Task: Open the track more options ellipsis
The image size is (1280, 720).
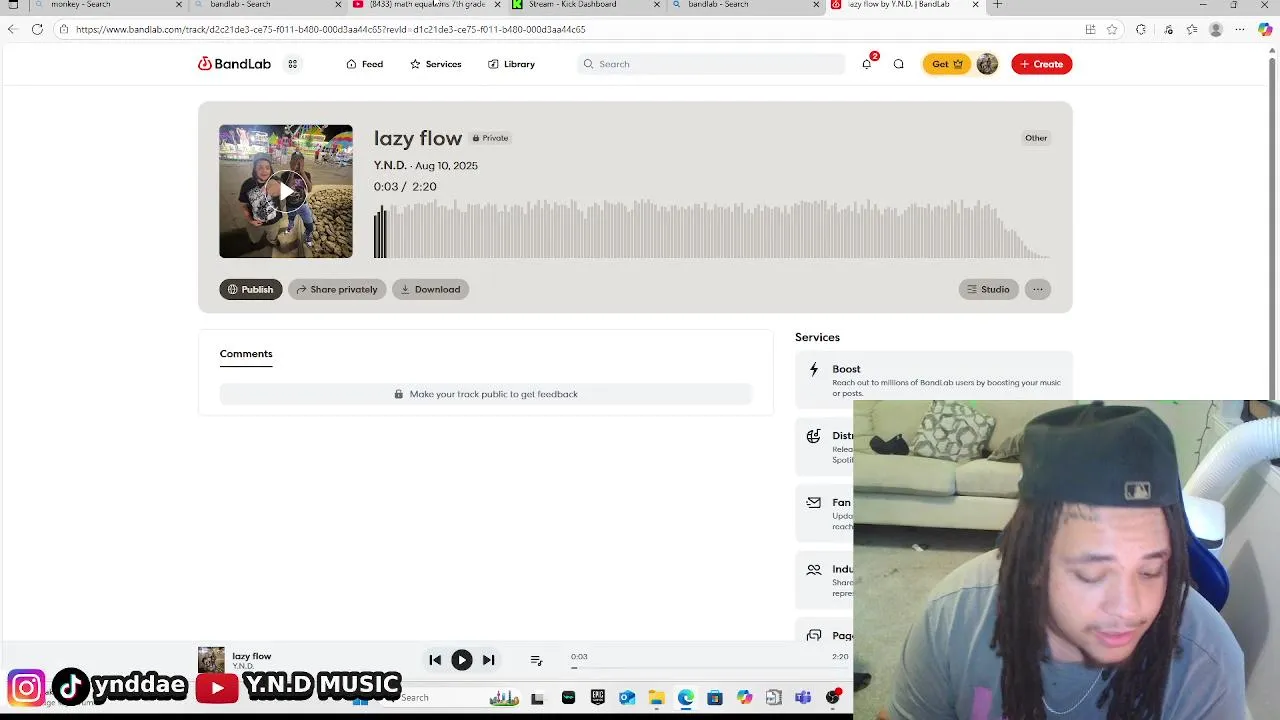Action: tap(1038, 289)
